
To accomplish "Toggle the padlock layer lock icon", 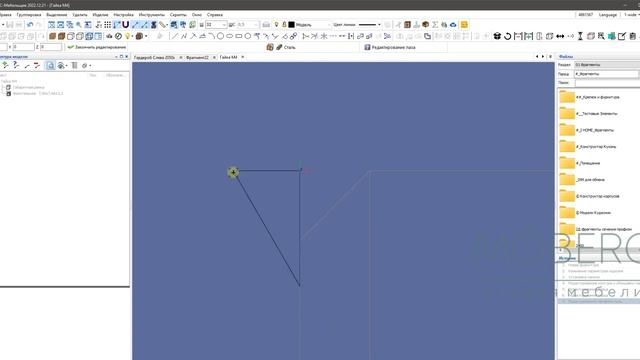I will [x=284, y=25].
